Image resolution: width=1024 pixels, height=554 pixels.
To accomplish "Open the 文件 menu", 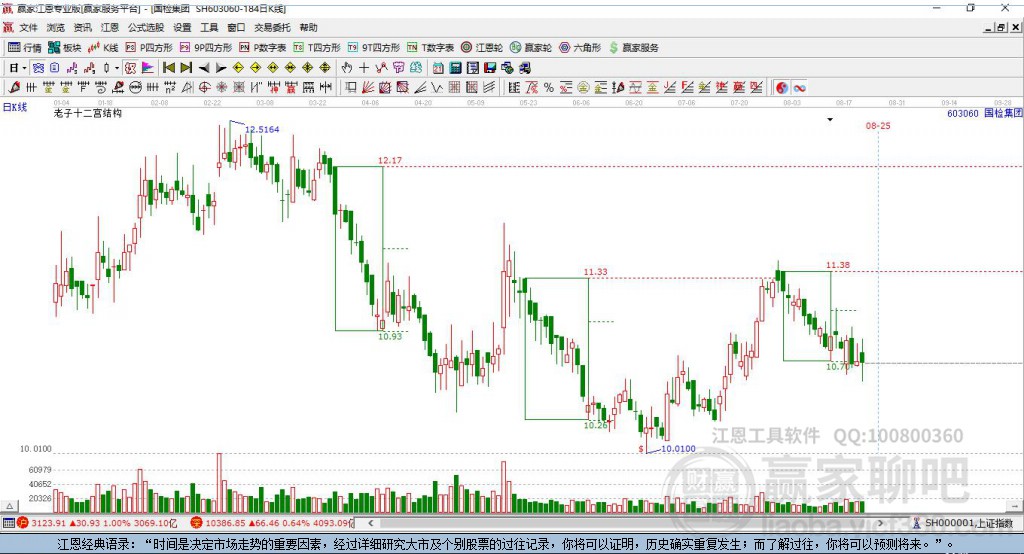I will point(29,27).
